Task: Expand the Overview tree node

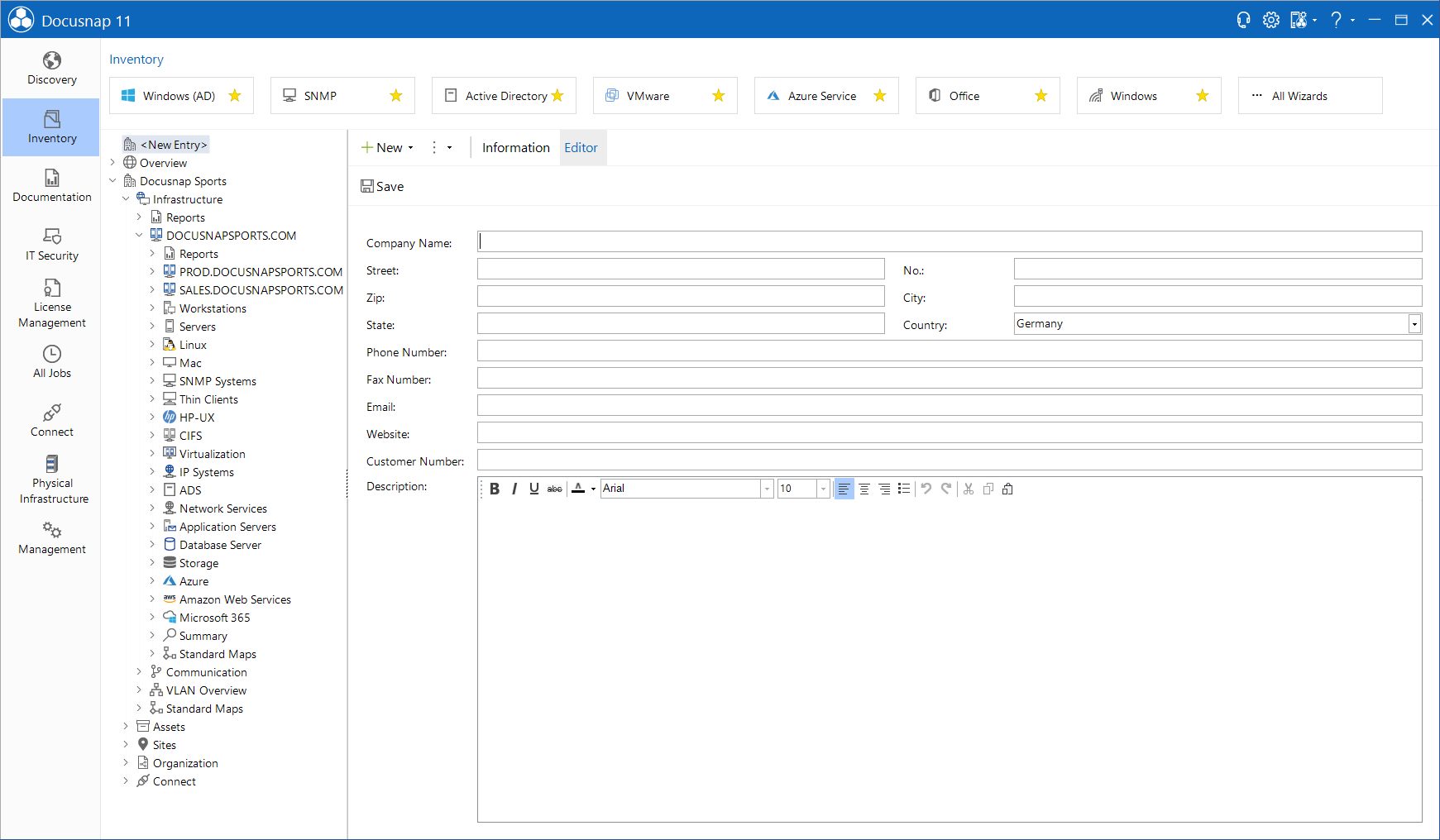Action: (x=112, y=163)
